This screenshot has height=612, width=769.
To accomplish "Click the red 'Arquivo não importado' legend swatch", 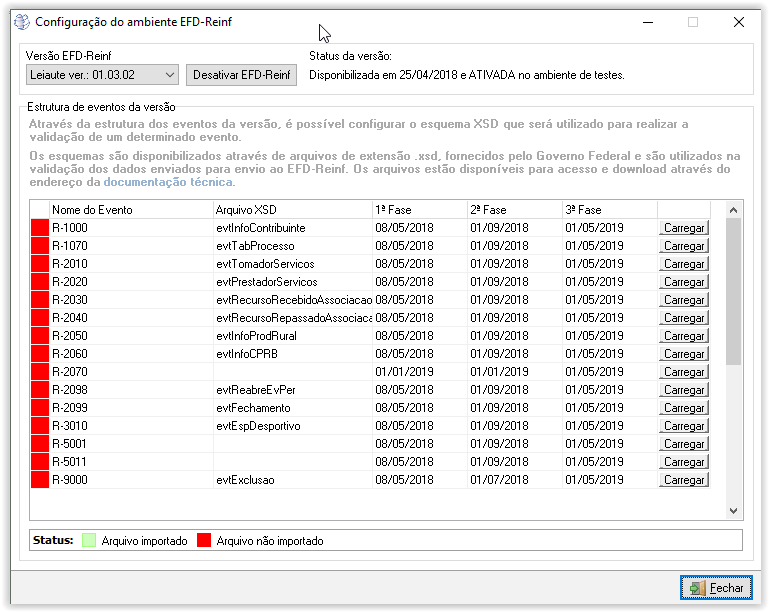I will pyautogui.click(x=204, y=541).
